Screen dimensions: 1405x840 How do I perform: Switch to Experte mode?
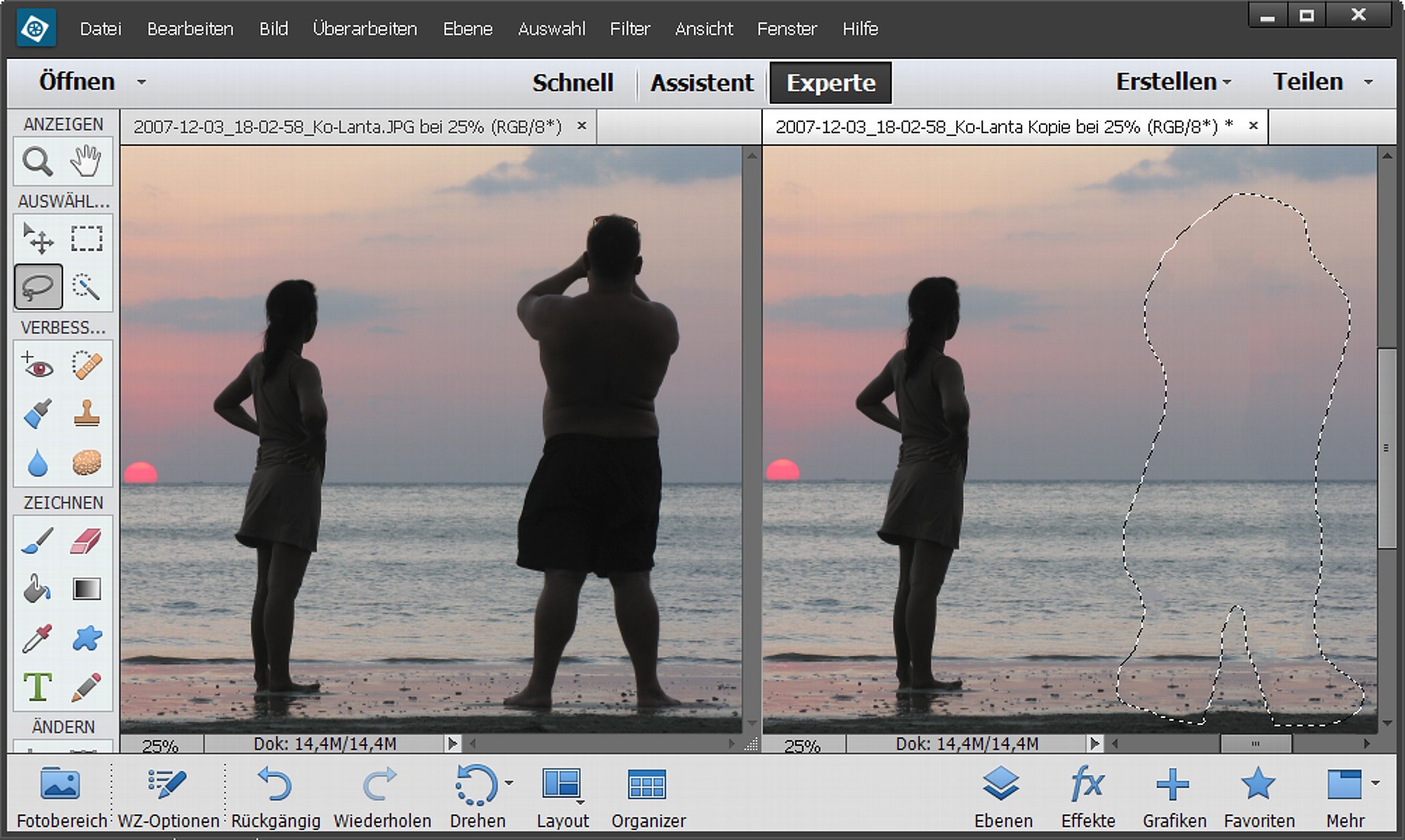(x=831, y=83)
